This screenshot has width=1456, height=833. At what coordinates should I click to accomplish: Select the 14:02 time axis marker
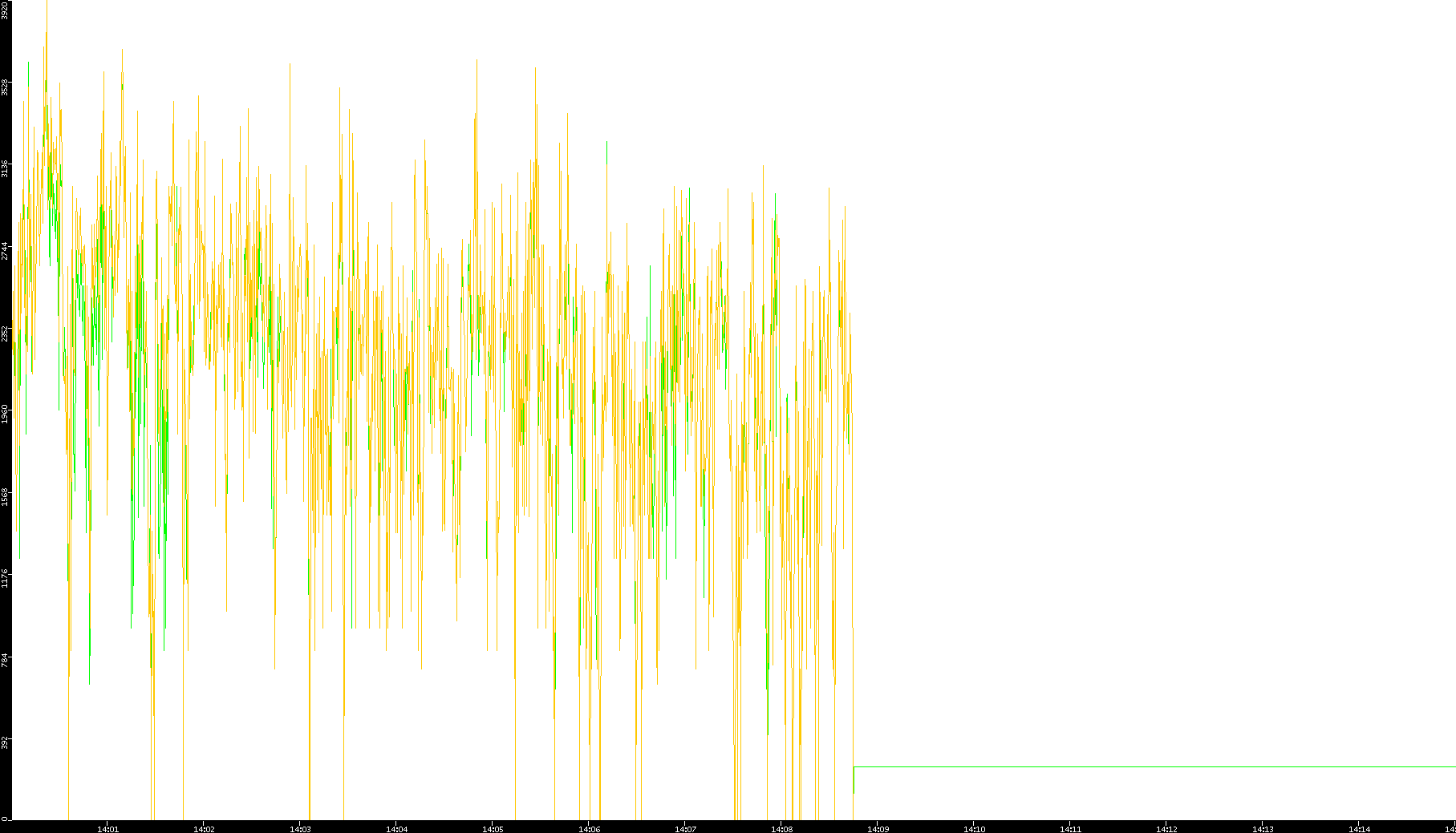tap(204, 828)
